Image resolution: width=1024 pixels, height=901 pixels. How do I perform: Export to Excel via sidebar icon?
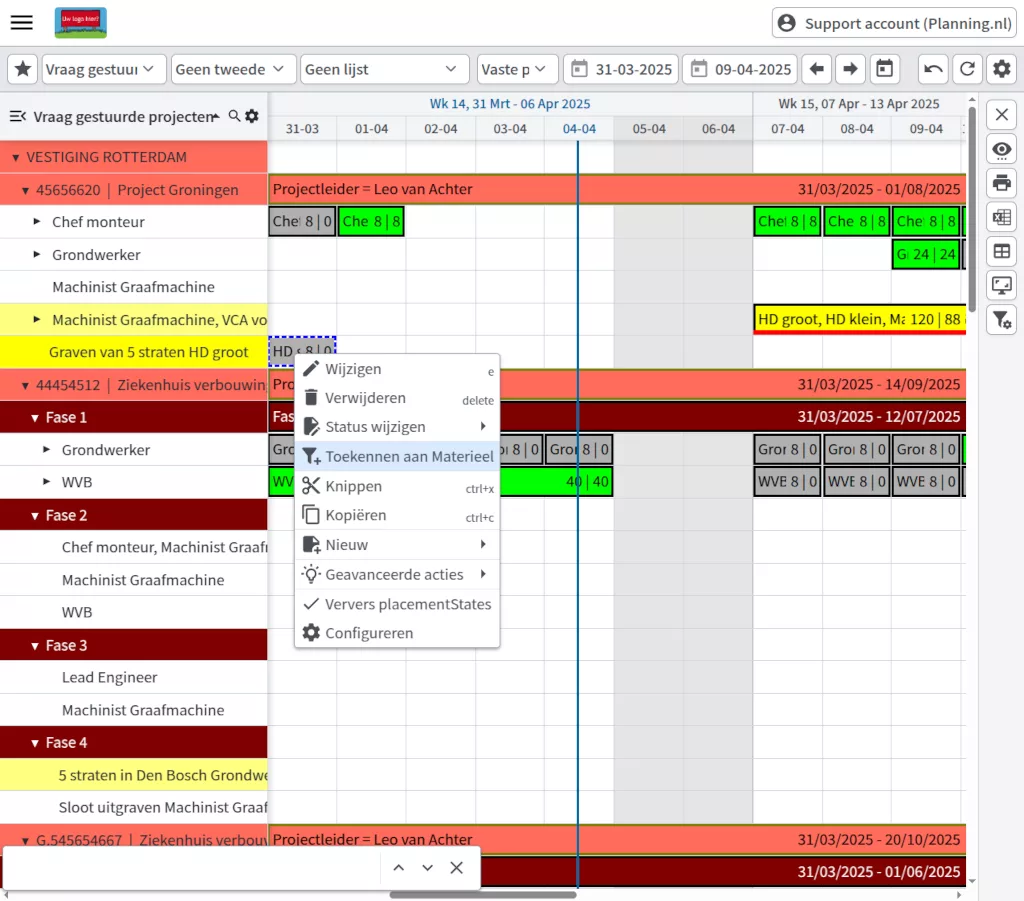1001,217
